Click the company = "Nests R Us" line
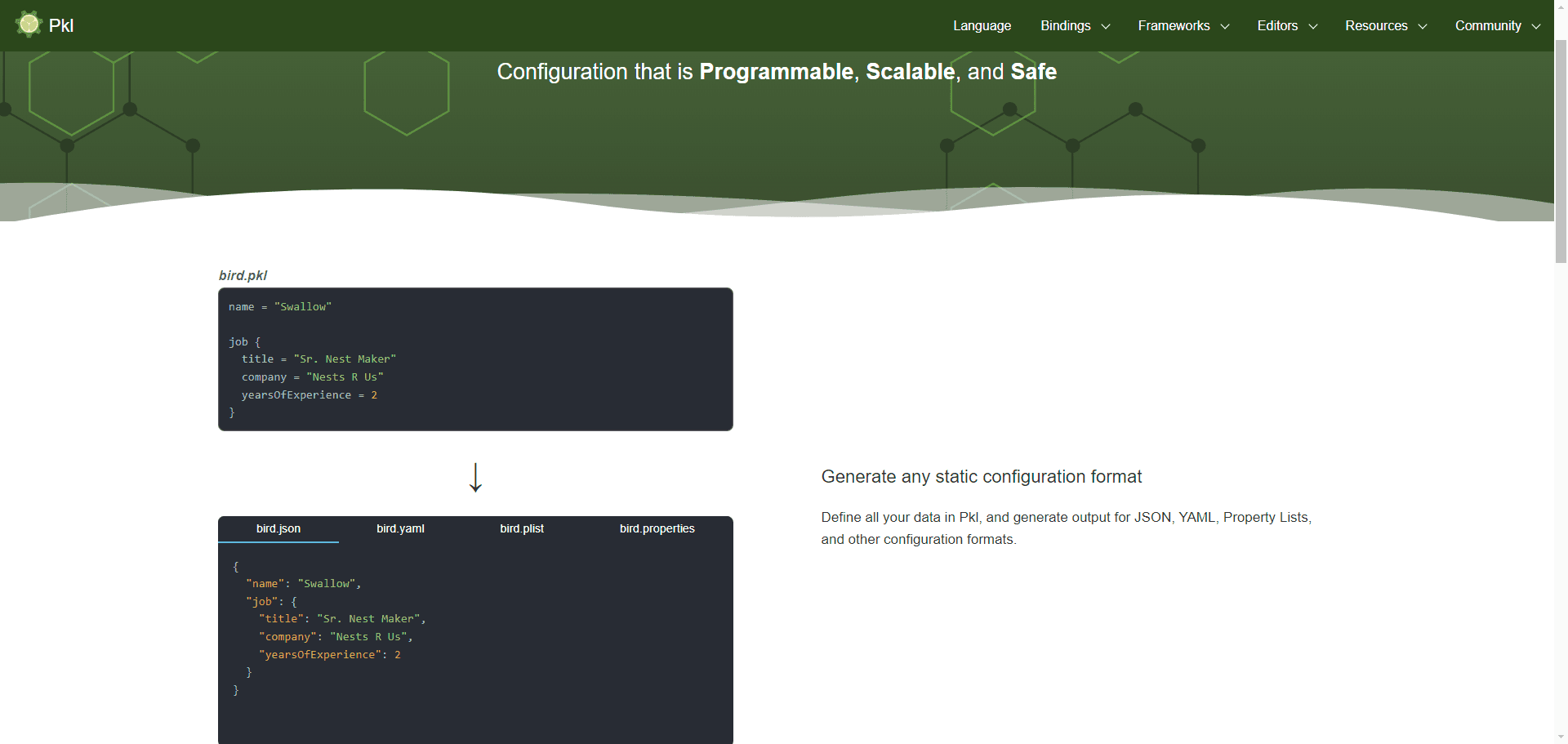1568x744 pixels. click(312, 377)
